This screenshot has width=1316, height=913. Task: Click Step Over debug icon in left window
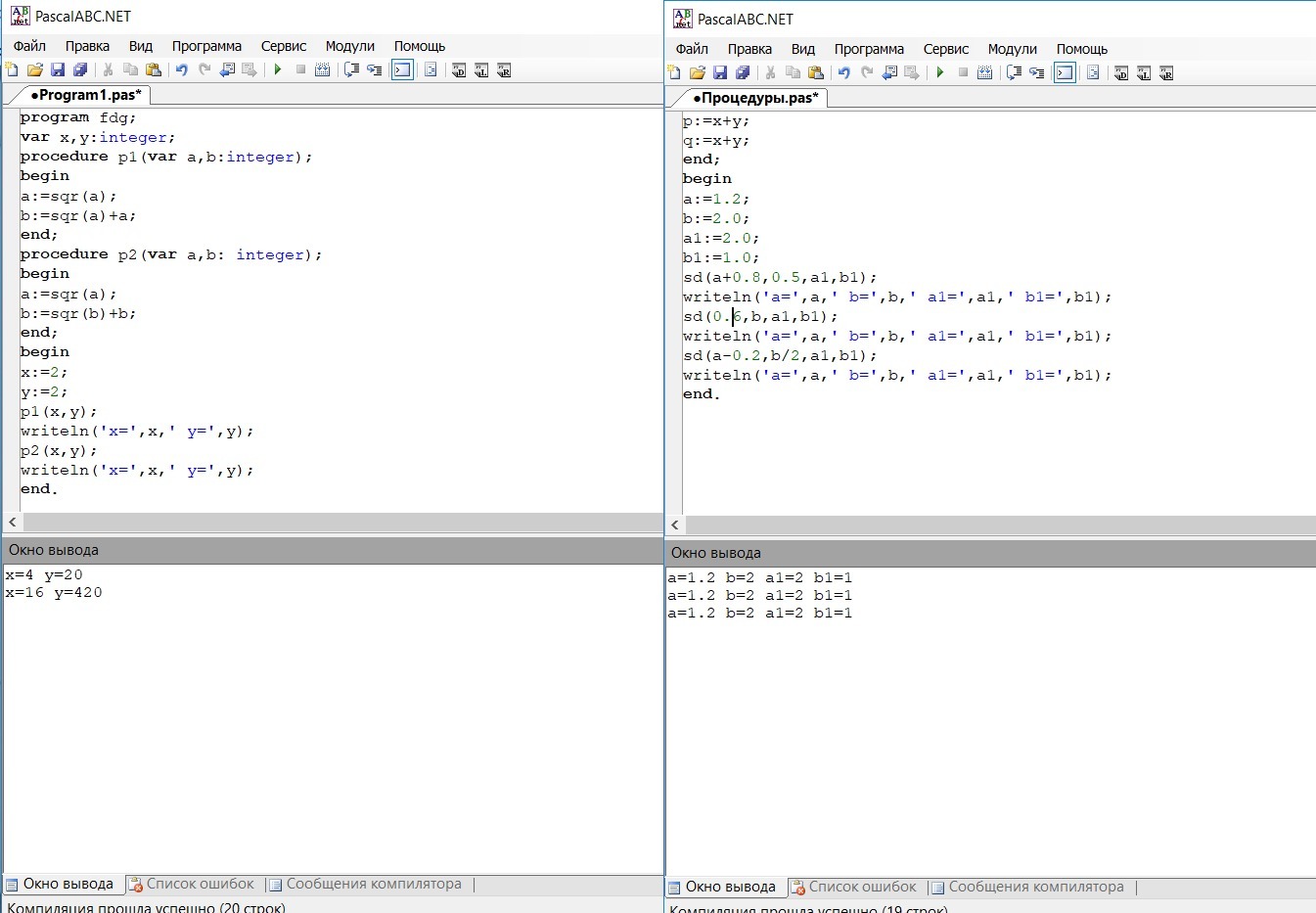(351, 69)
